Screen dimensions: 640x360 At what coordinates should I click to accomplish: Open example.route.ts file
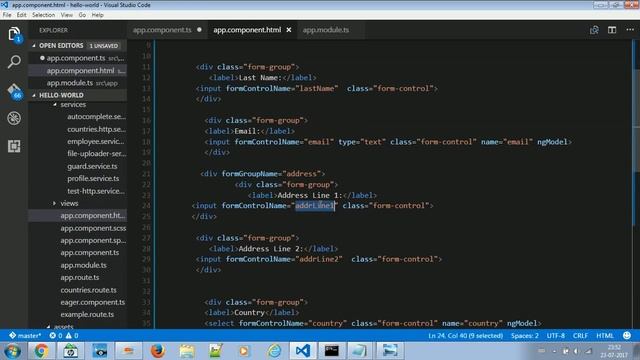(87, 314)
